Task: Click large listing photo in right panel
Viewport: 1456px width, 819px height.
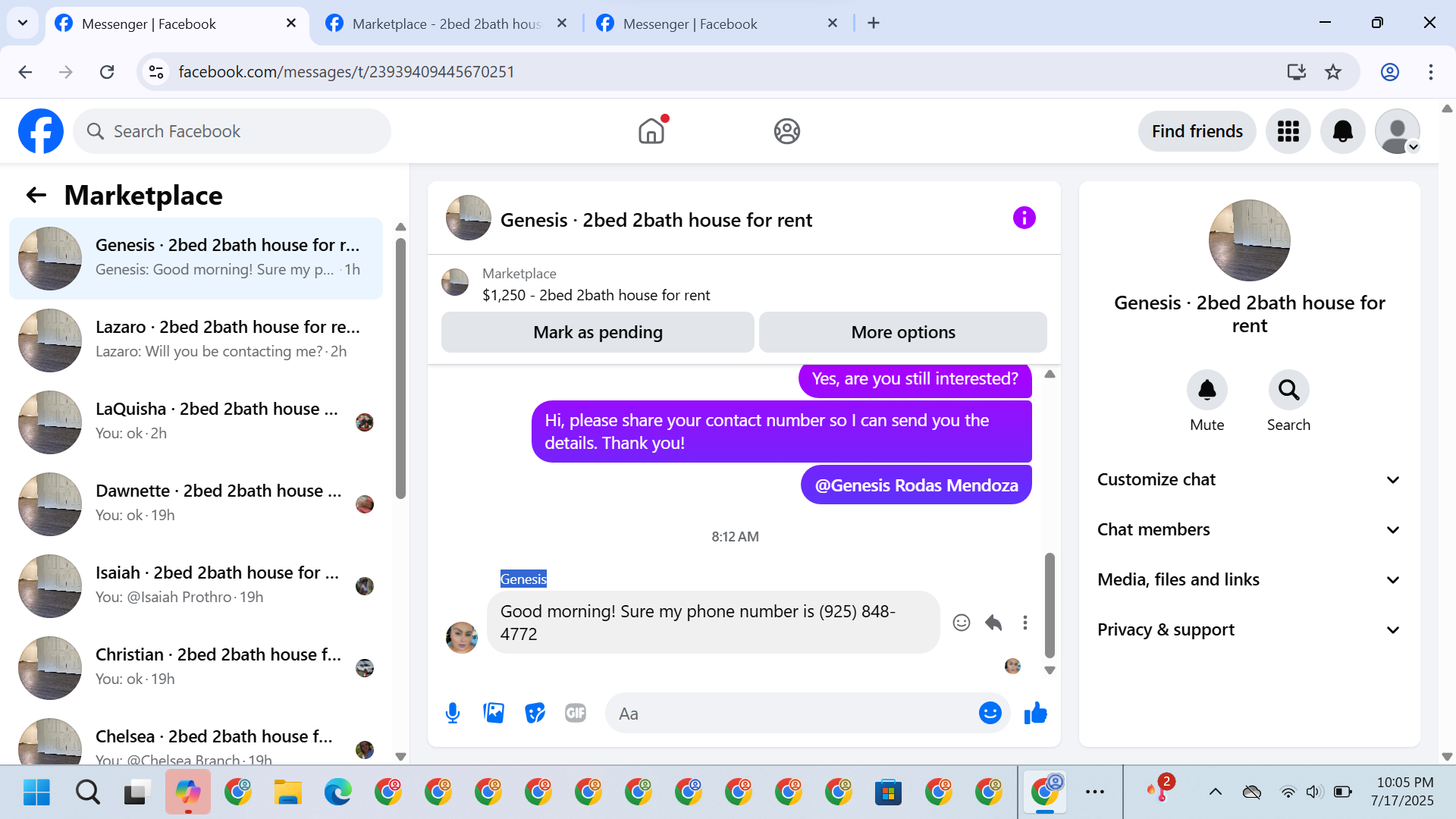Action: click(x=1249, y=240)
